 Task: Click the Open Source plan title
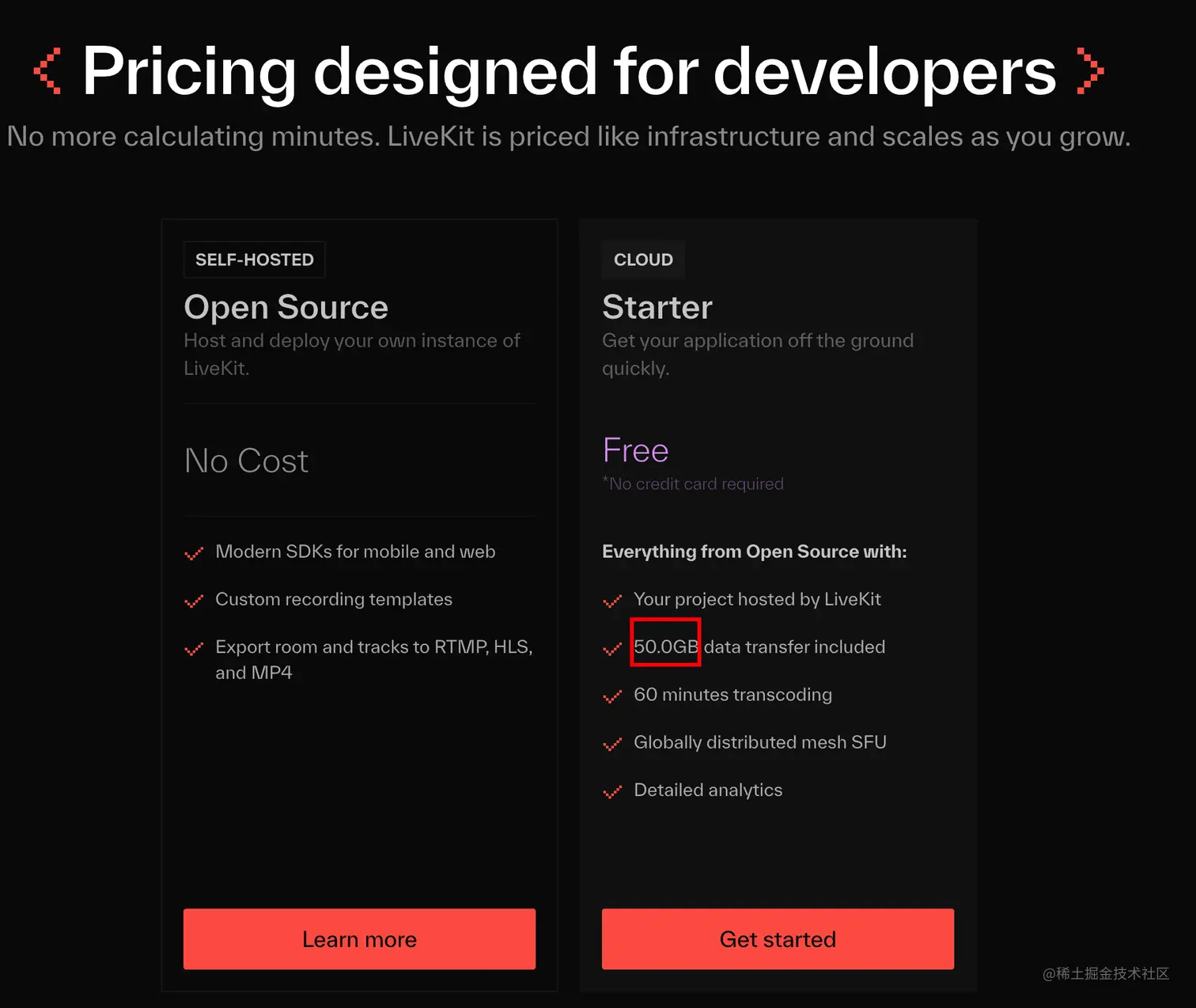pos(286,307)
